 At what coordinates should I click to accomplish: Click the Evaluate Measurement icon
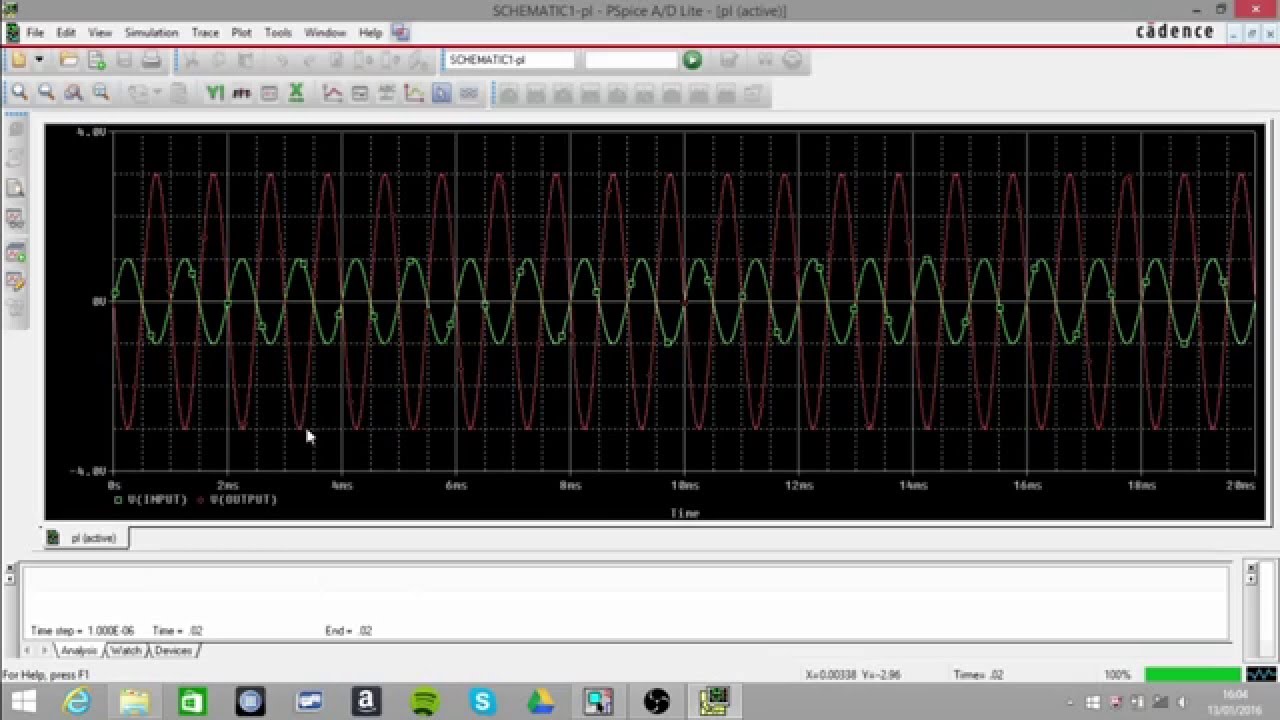click(x=360, y=93)
